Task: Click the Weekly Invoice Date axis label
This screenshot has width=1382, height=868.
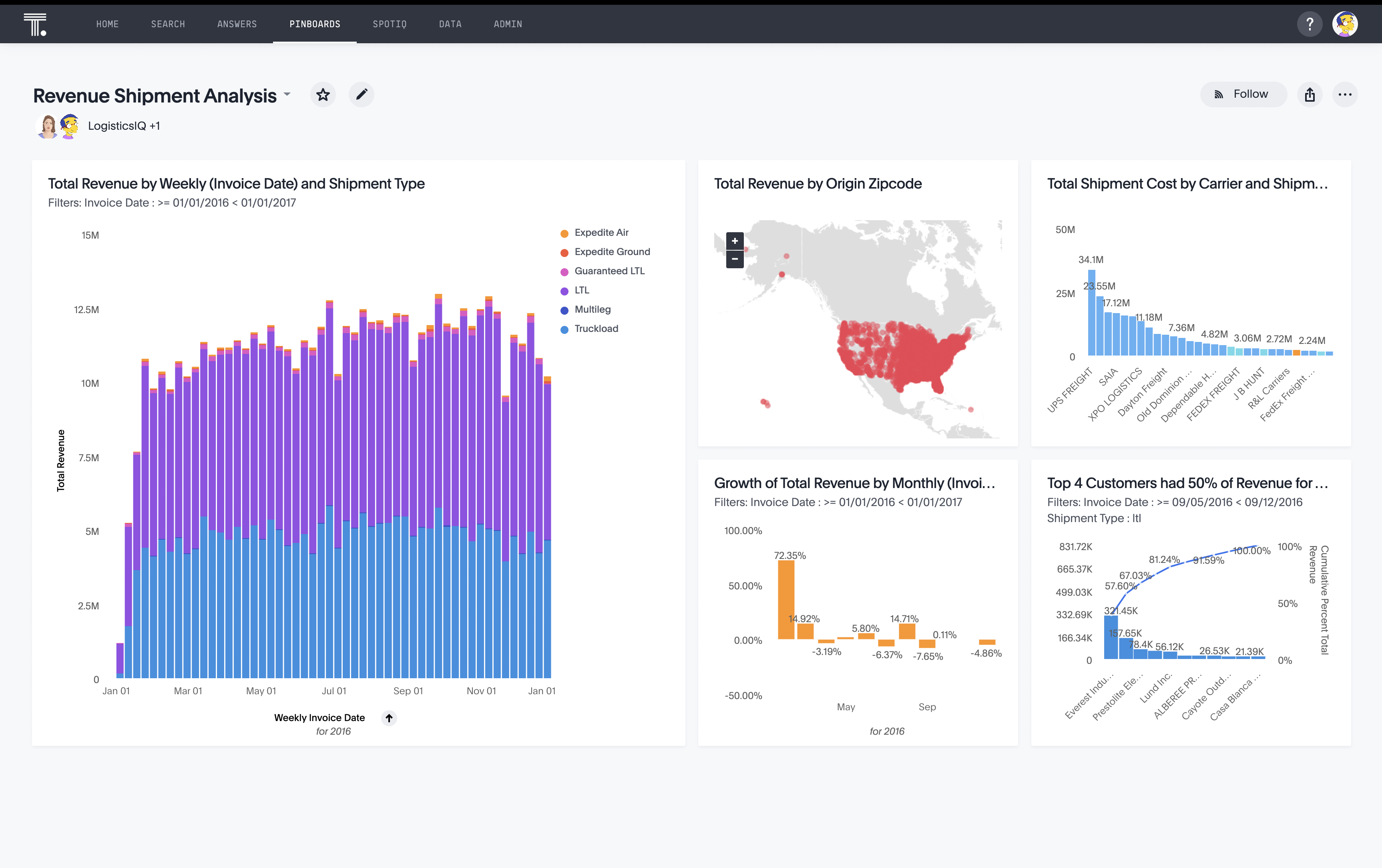Action: (x=319, y=717)
